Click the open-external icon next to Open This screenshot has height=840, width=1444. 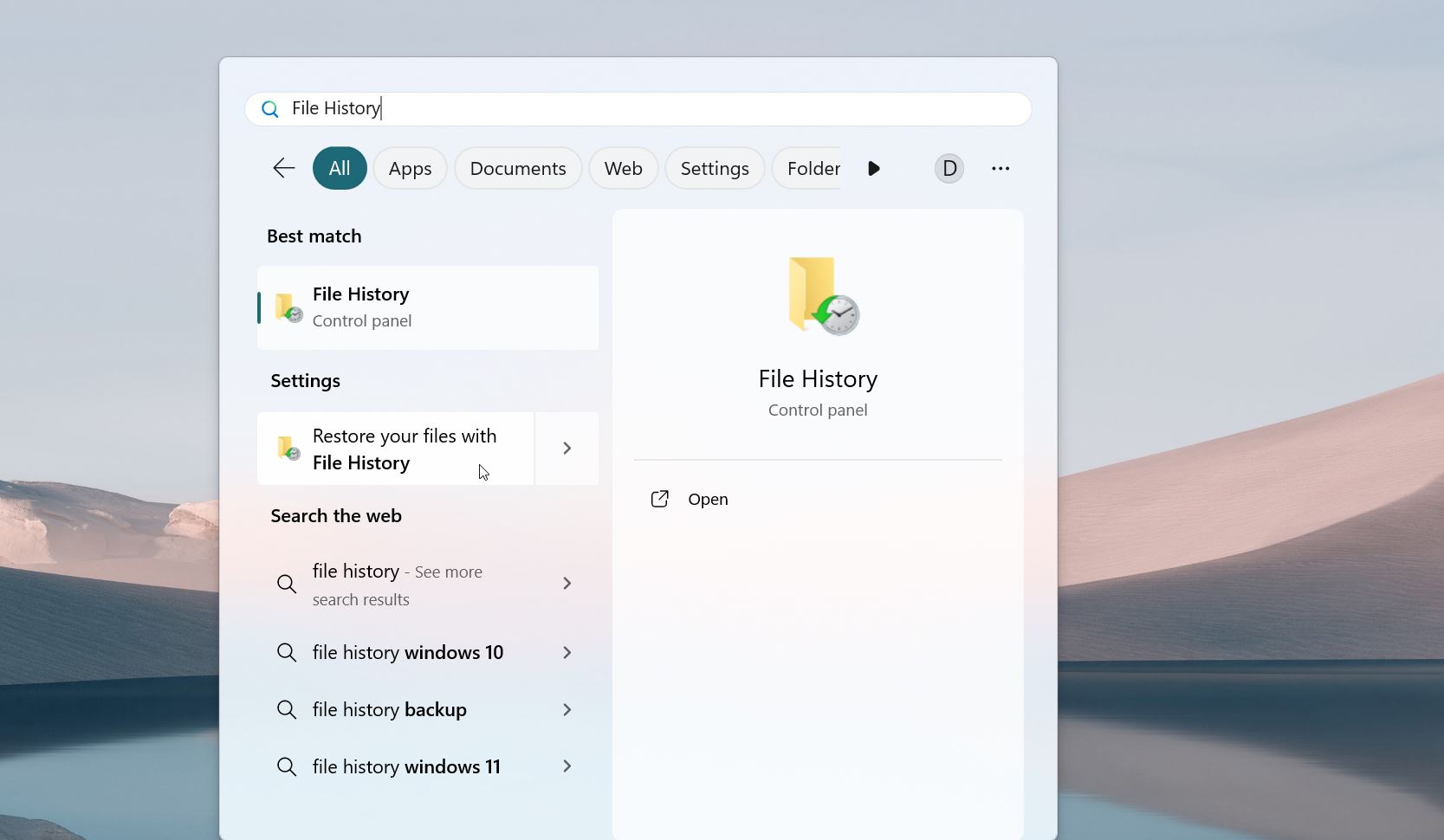click(x=660, y=499)
